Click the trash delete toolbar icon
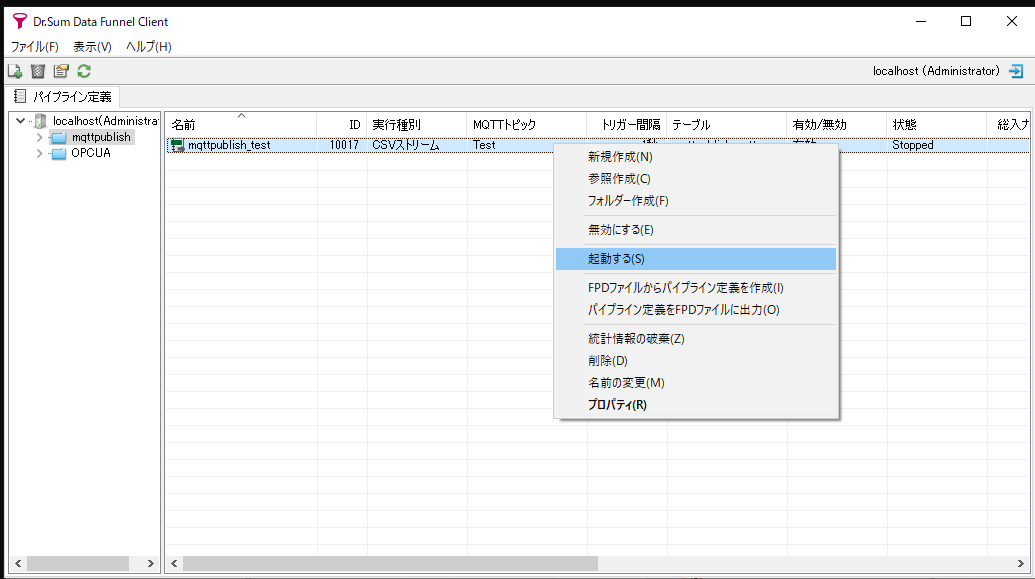 point(38,71)
